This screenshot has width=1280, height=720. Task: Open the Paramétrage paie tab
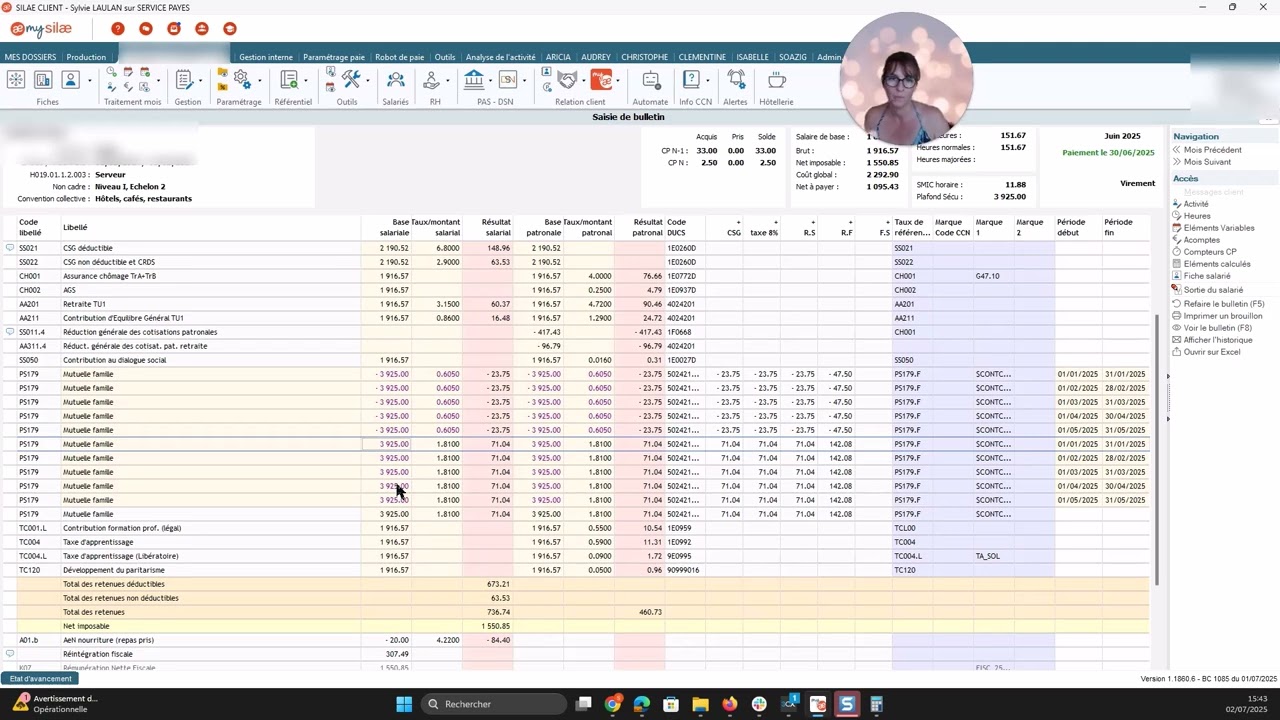click(334, 57)
